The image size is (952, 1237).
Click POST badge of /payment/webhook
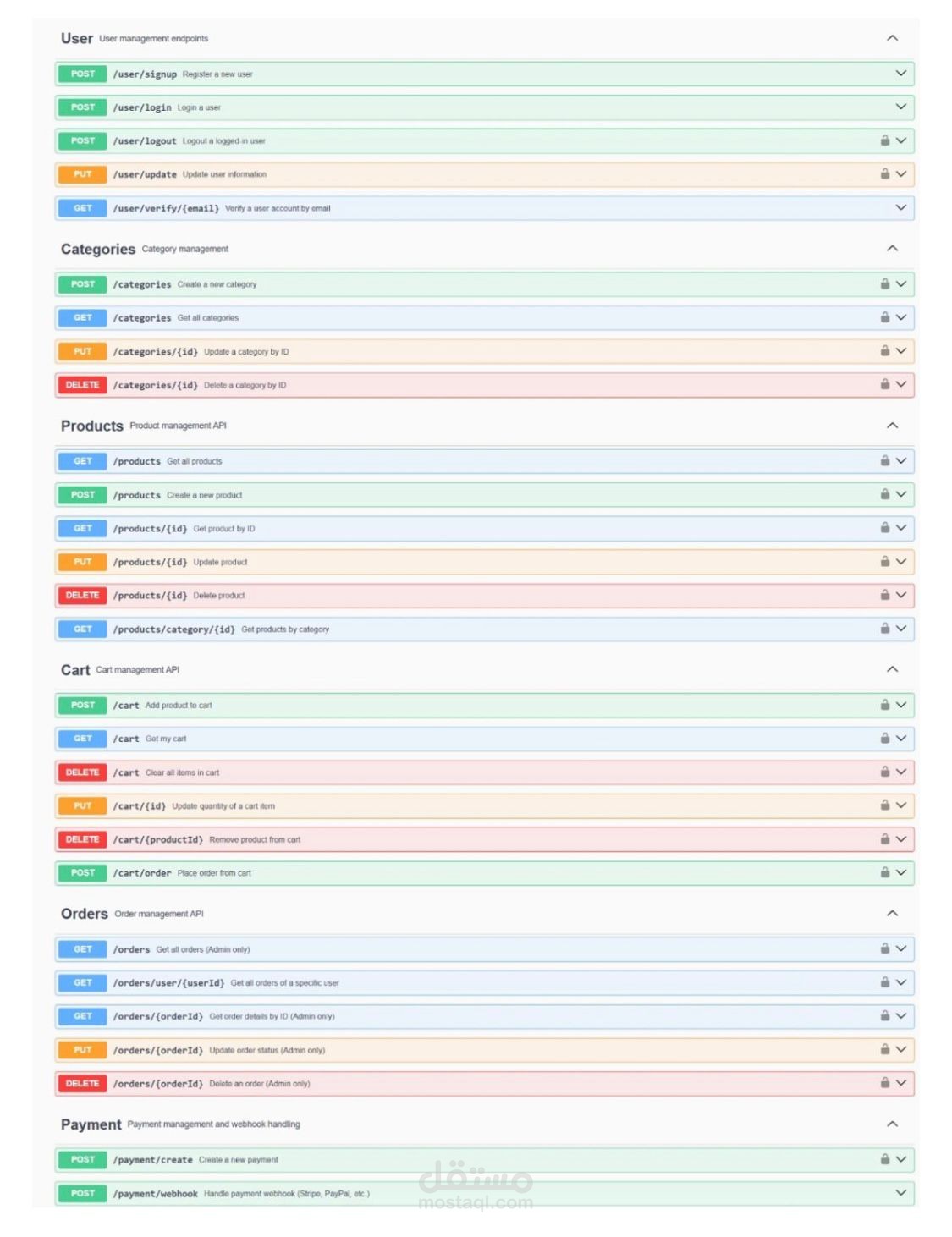pos(83,1193)
